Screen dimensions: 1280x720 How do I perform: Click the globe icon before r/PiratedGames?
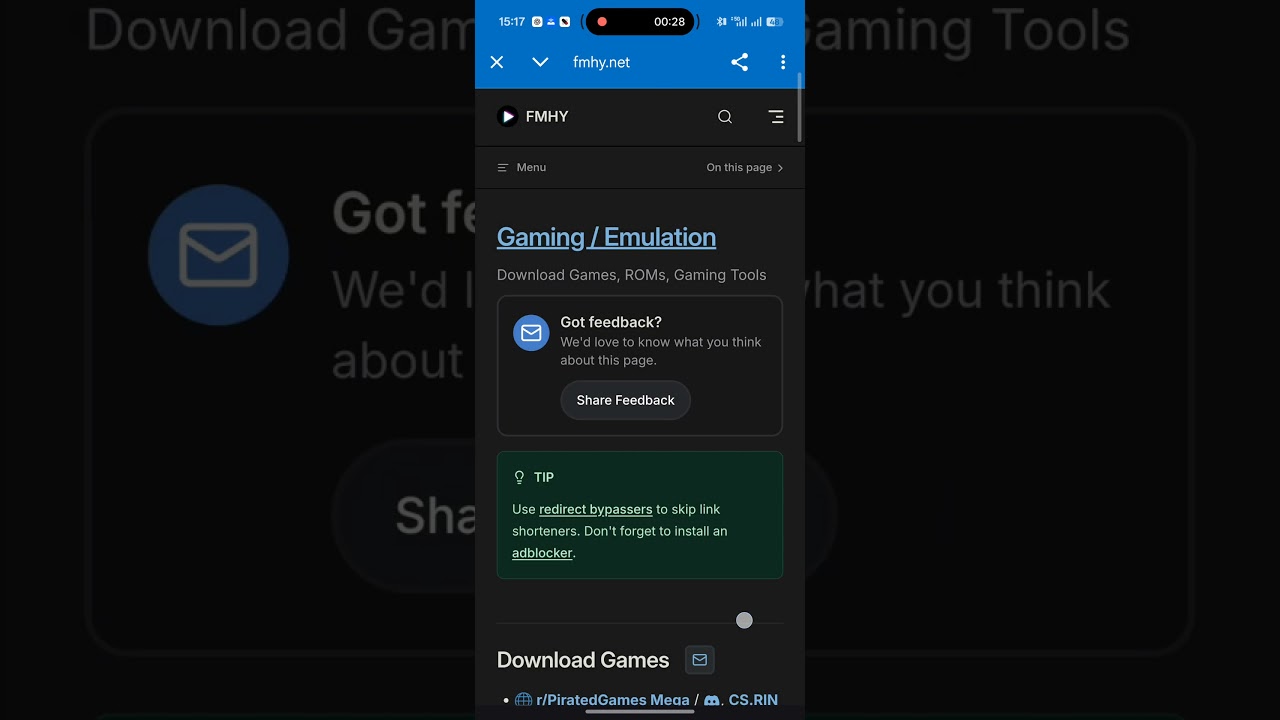(x=523, y=700)
